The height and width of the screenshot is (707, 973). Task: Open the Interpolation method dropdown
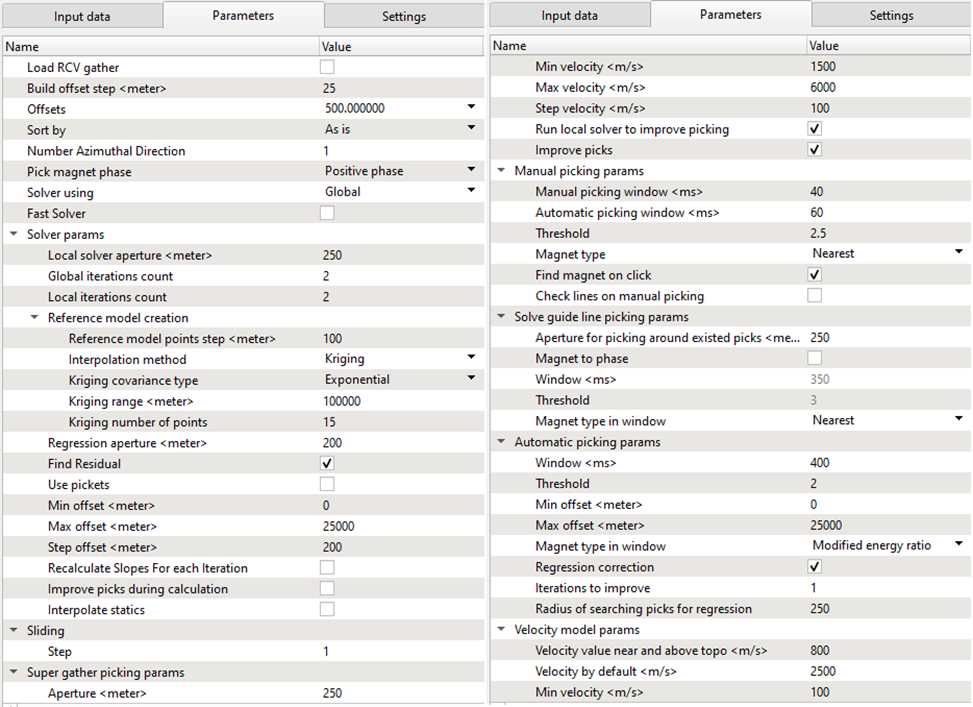pos(470,359)
